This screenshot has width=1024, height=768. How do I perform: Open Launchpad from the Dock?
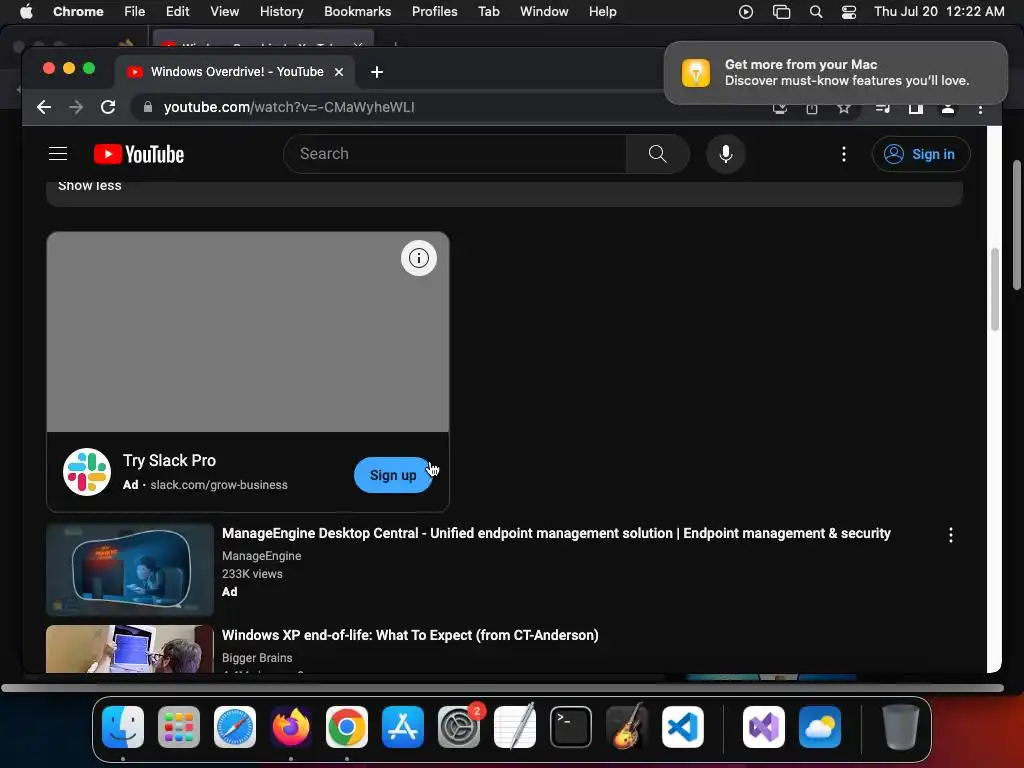tap(179, 727)
